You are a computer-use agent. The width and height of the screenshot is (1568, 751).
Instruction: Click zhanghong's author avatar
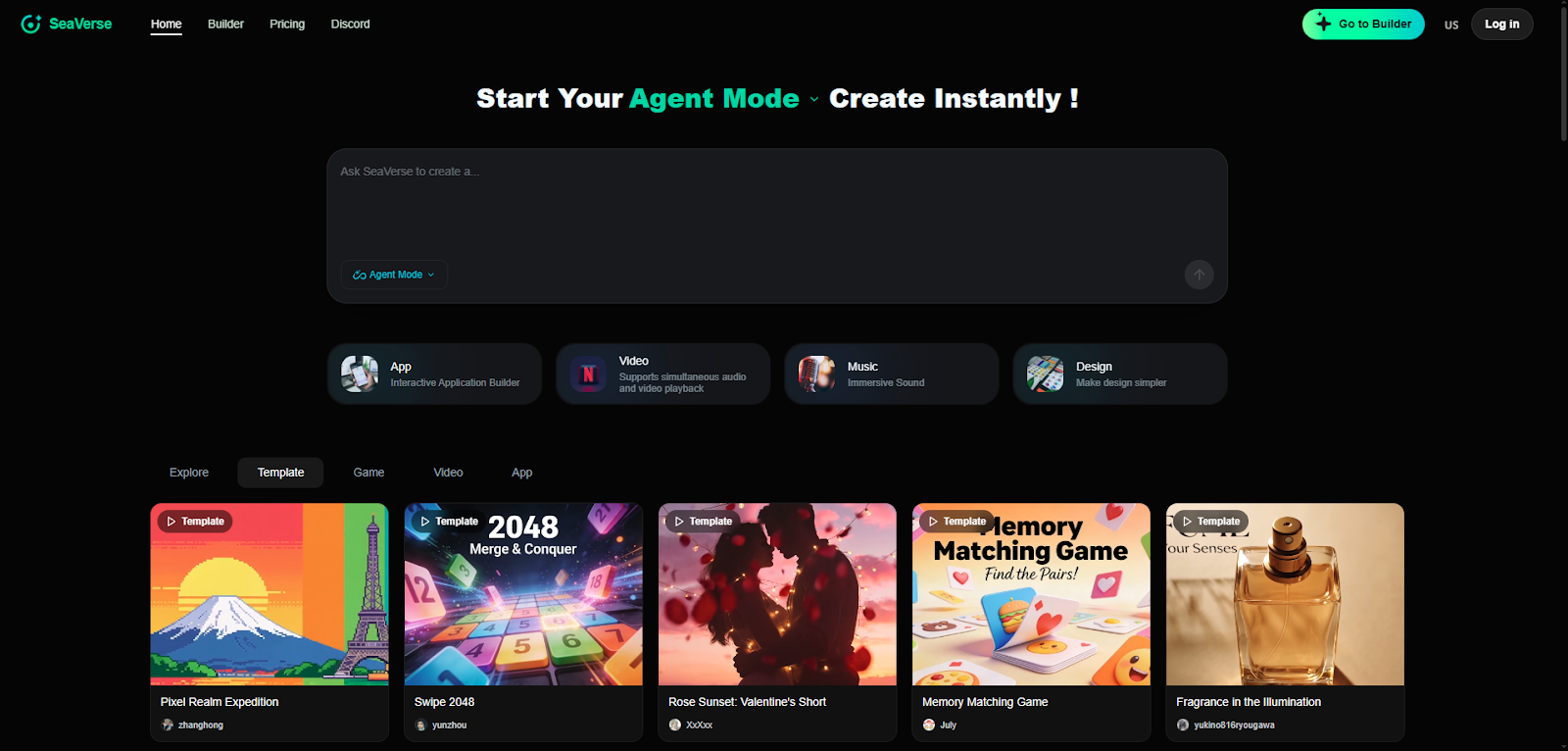click(168, 726)
